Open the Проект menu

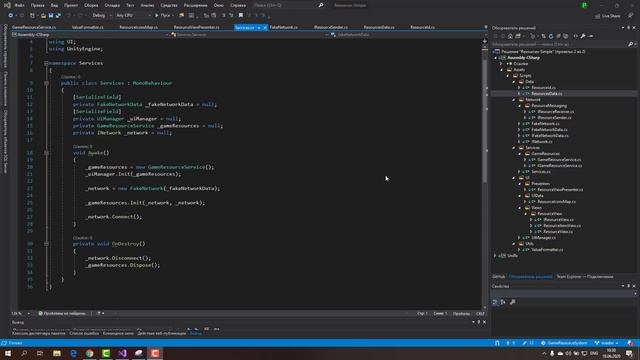71,5
